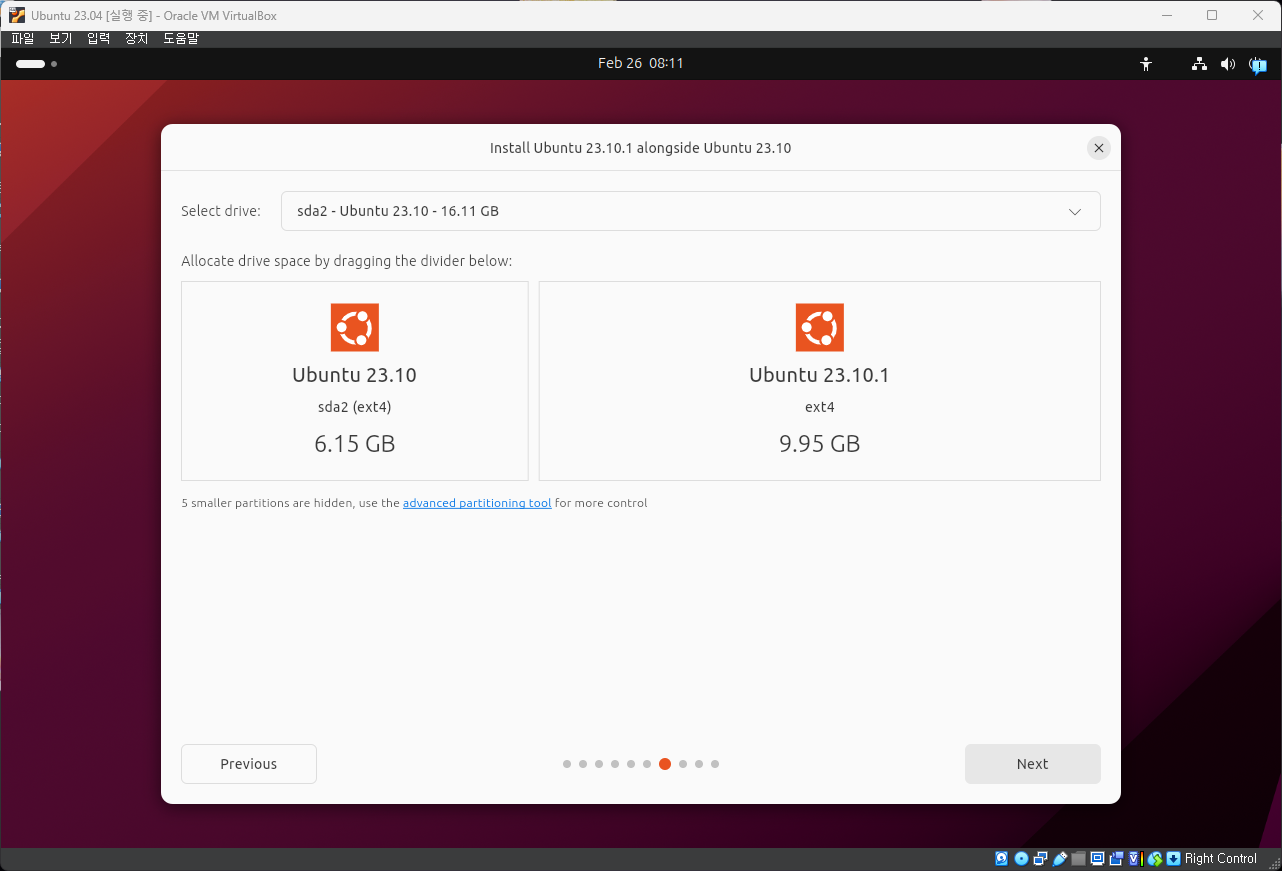The width and height of the screenshot is (1282, 871).
Task: Close the installer dialog with the X
Action: 1099,148
